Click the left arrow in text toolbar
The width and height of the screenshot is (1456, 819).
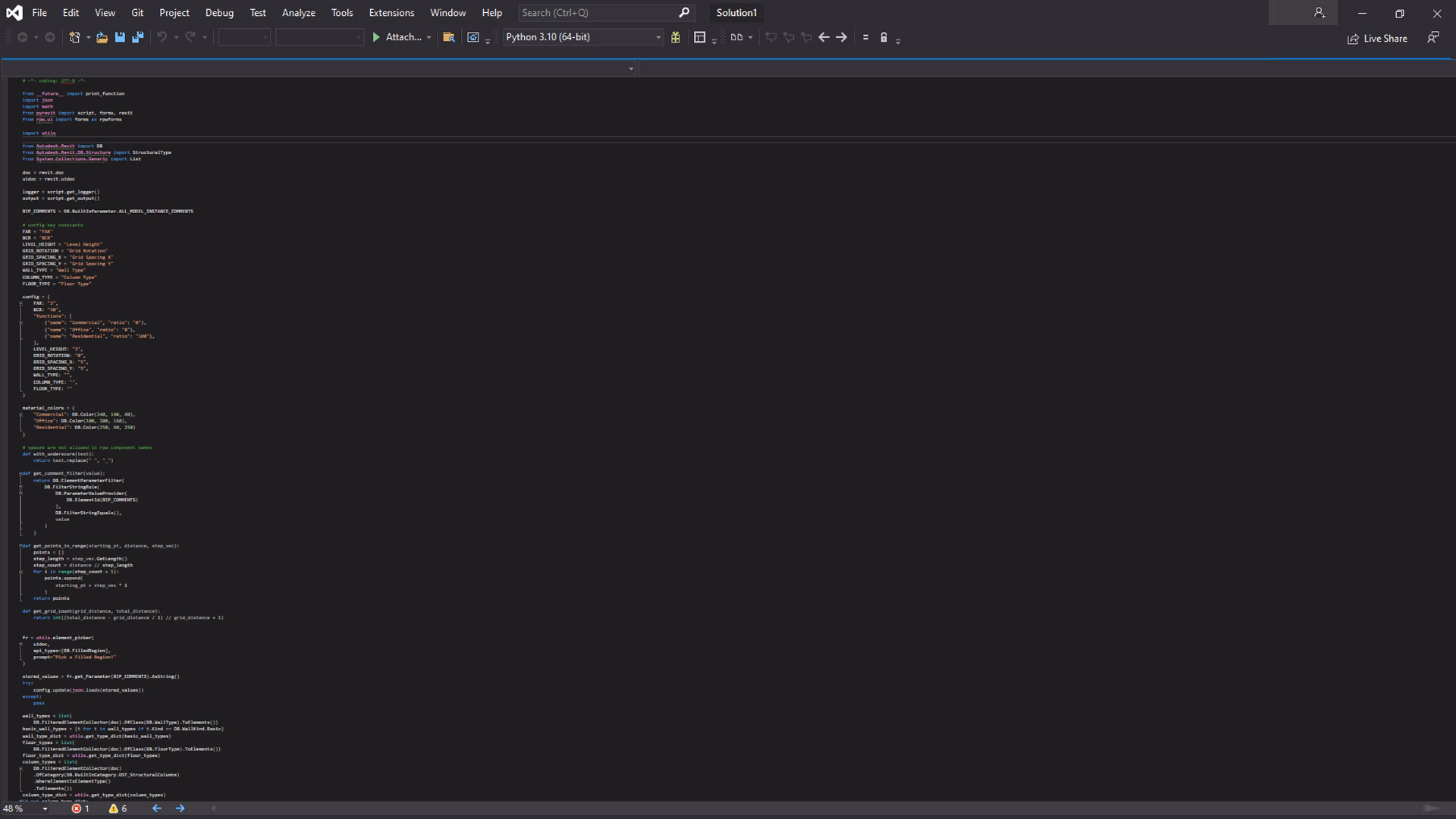click(824, 37)
